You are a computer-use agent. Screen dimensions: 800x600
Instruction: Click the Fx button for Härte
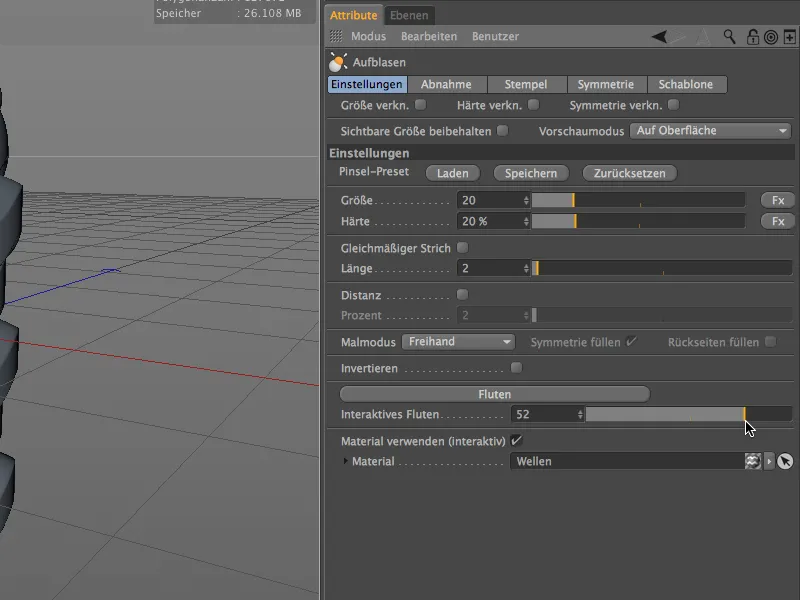tap(778, 221)
